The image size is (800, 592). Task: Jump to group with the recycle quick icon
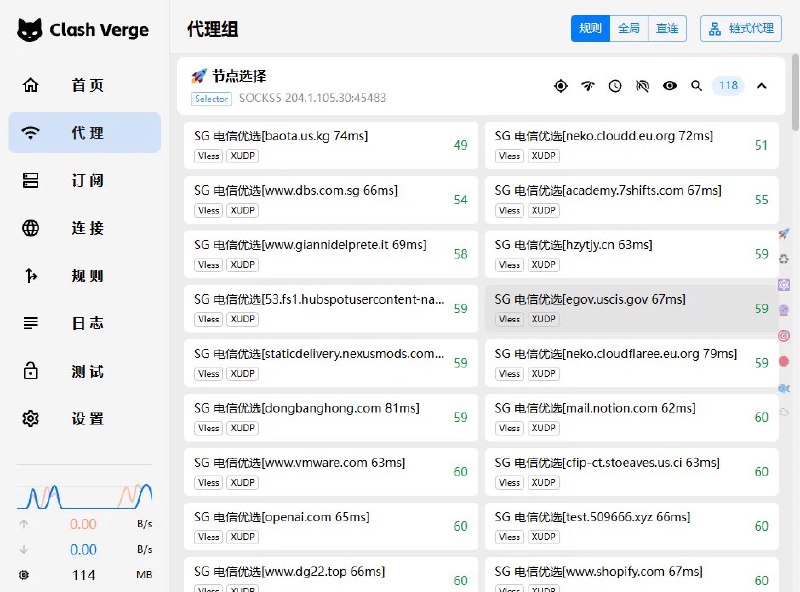click(784, 259)
